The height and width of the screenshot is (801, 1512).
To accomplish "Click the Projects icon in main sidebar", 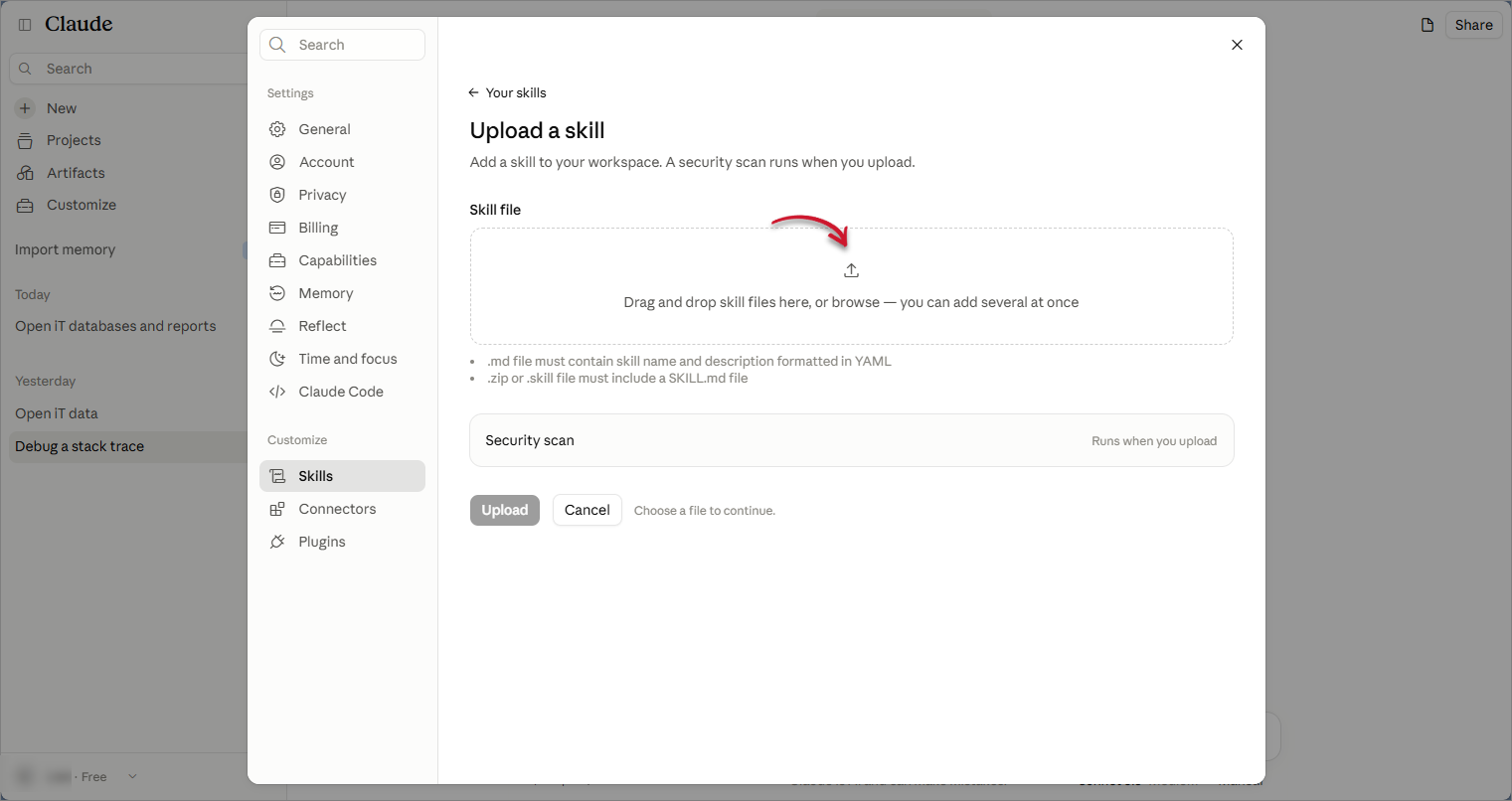I will (x=25, y=140).
